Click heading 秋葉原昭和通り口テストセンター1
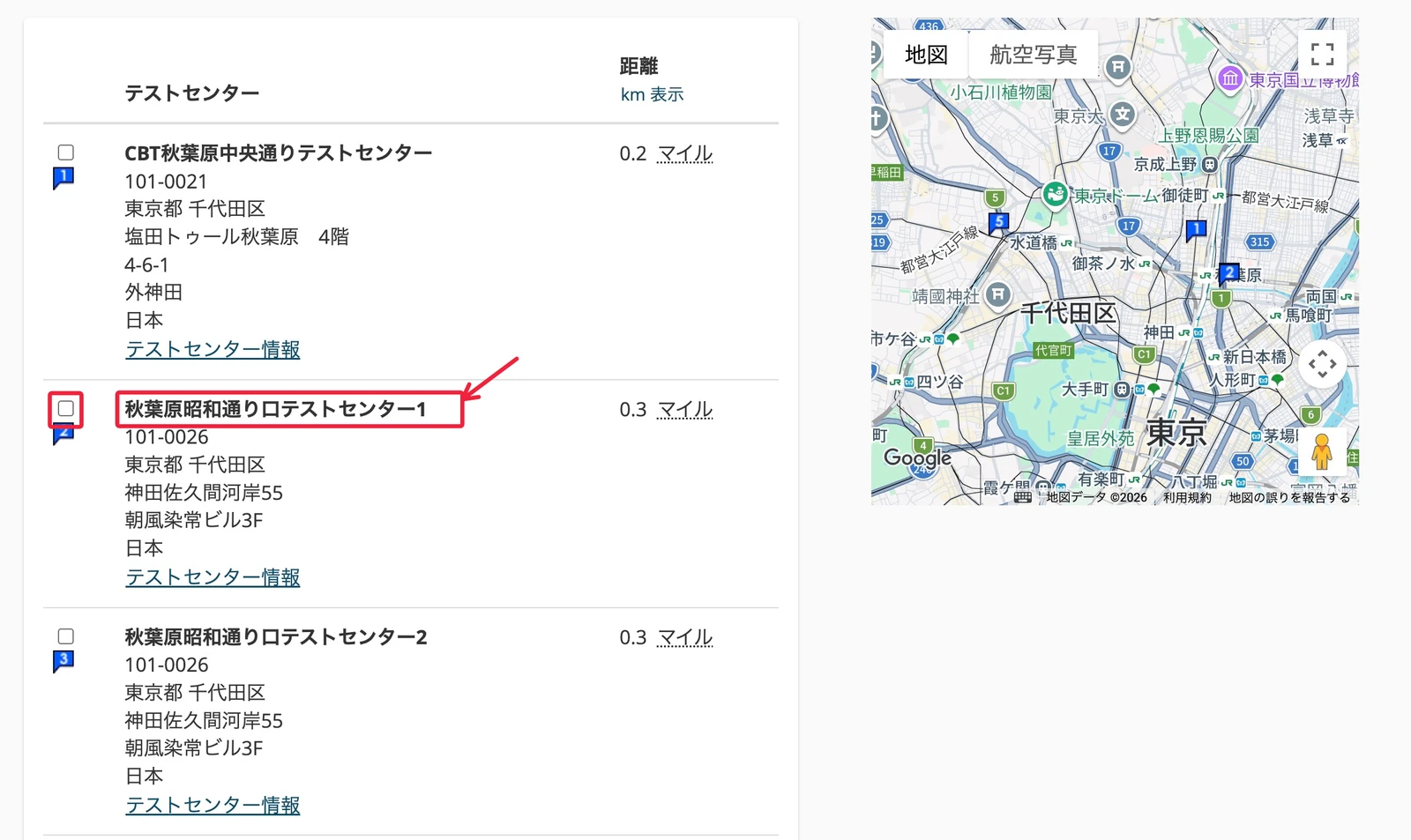This screenshot has height=840, width=1411. (x=276, y=409)
